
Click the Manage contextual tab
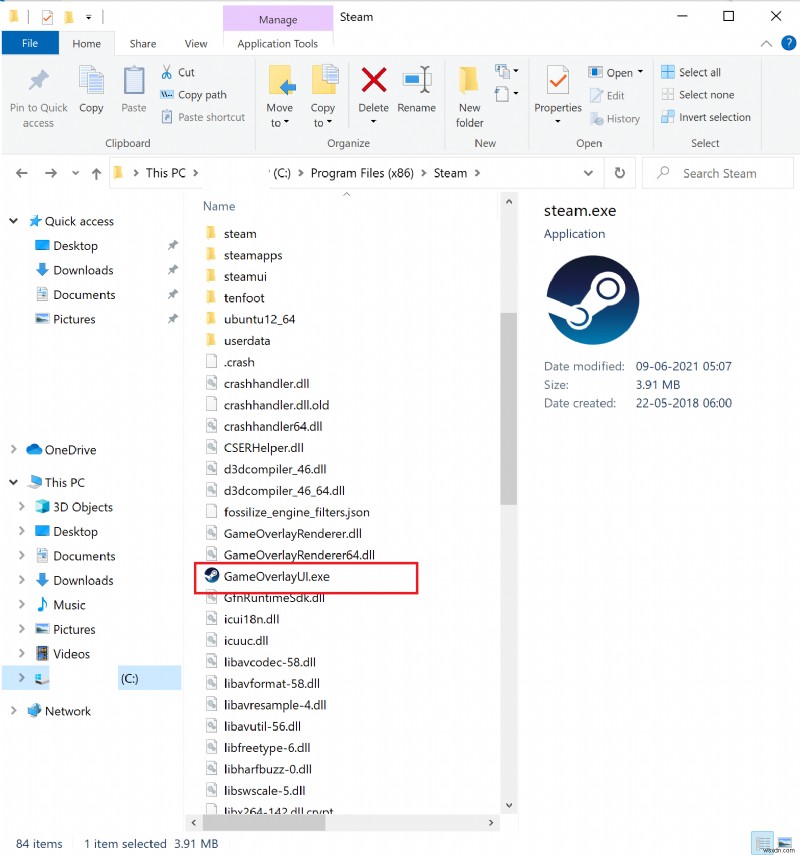click(278, 19)
